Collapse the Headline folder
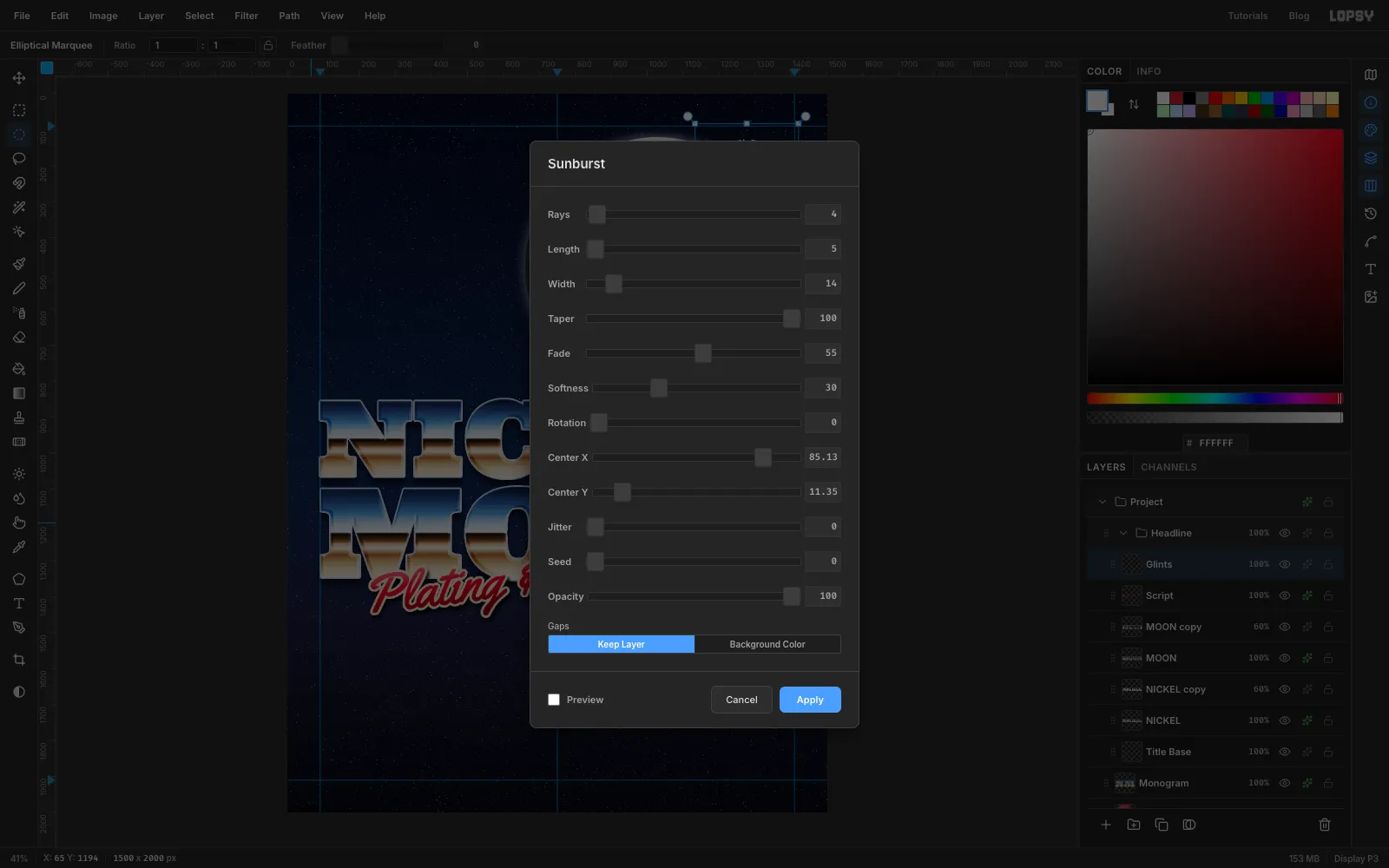 pyautogui.click(x=1123, y=533)
